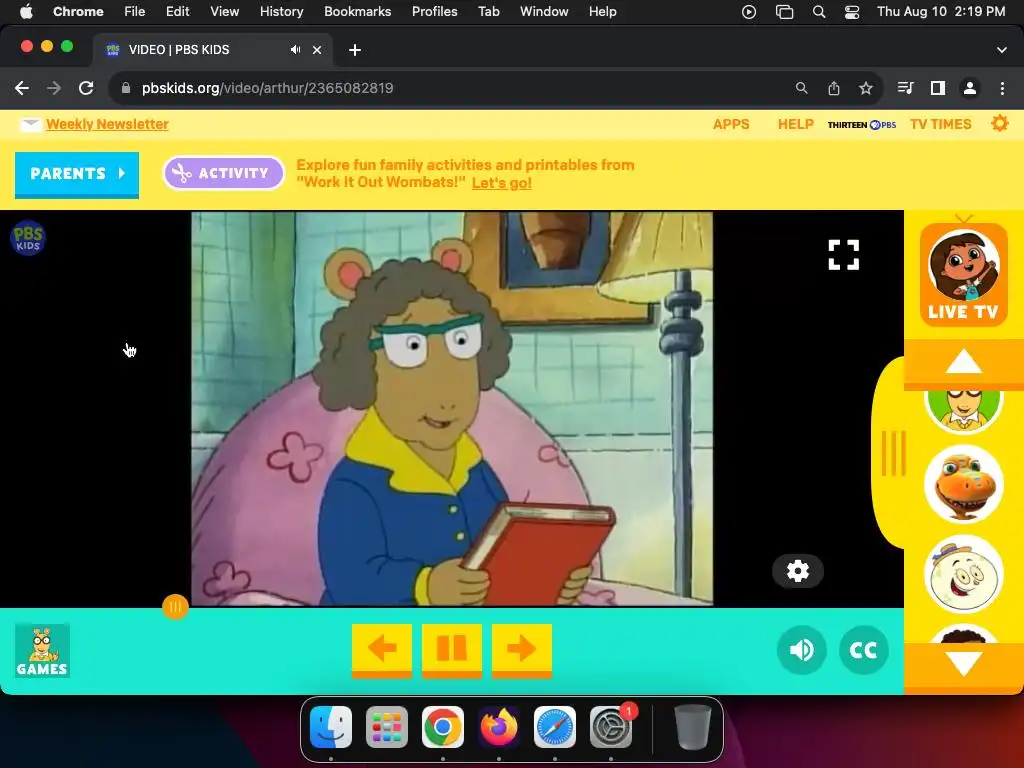Open the HELP page
Image resolution: width=1024 pixels, height=768 pixels.
click(795, 124)
